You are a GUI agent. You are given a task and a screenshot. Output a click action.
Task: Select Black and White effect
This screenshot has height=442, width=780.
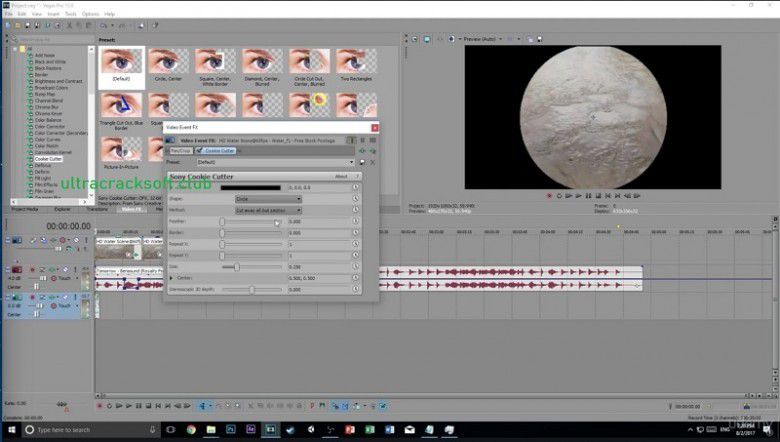(50, 62)
